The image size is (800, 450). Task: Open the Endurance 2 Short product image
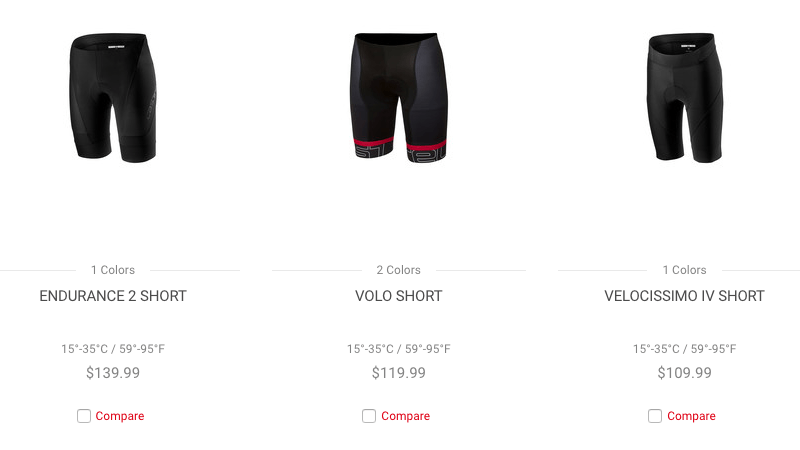[x=113, y=98]
